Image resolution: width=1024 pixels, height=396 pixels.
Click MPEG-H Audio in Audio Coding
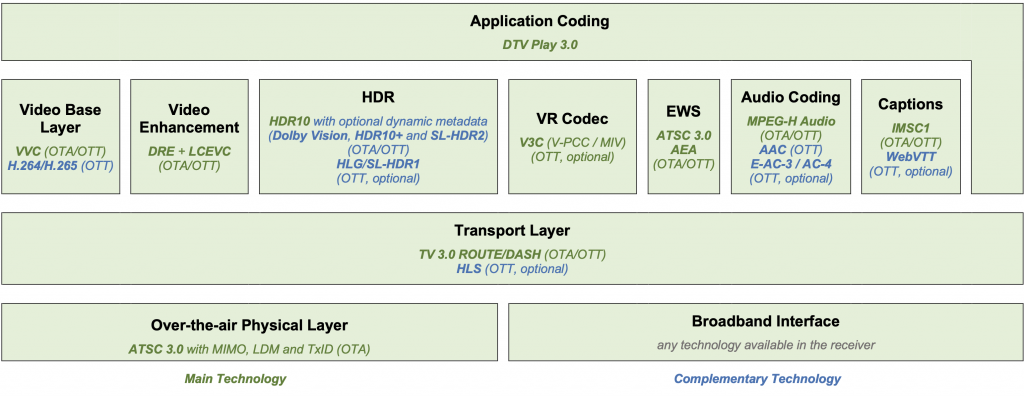(791, 122)
